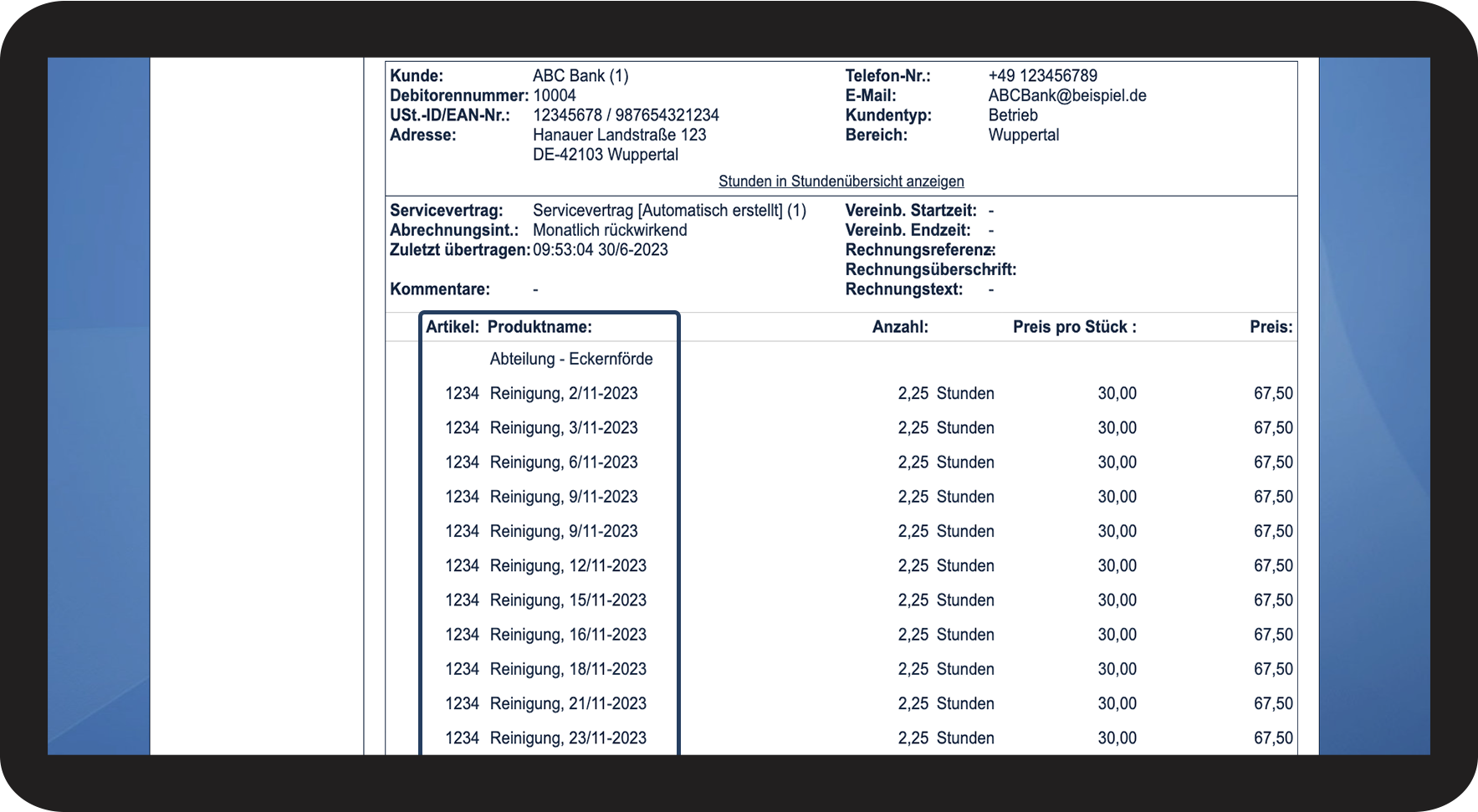This screenshot has height=812, width=1478.
Task: Click the 'Preis:' column header
Action: tap(1271, 327)
